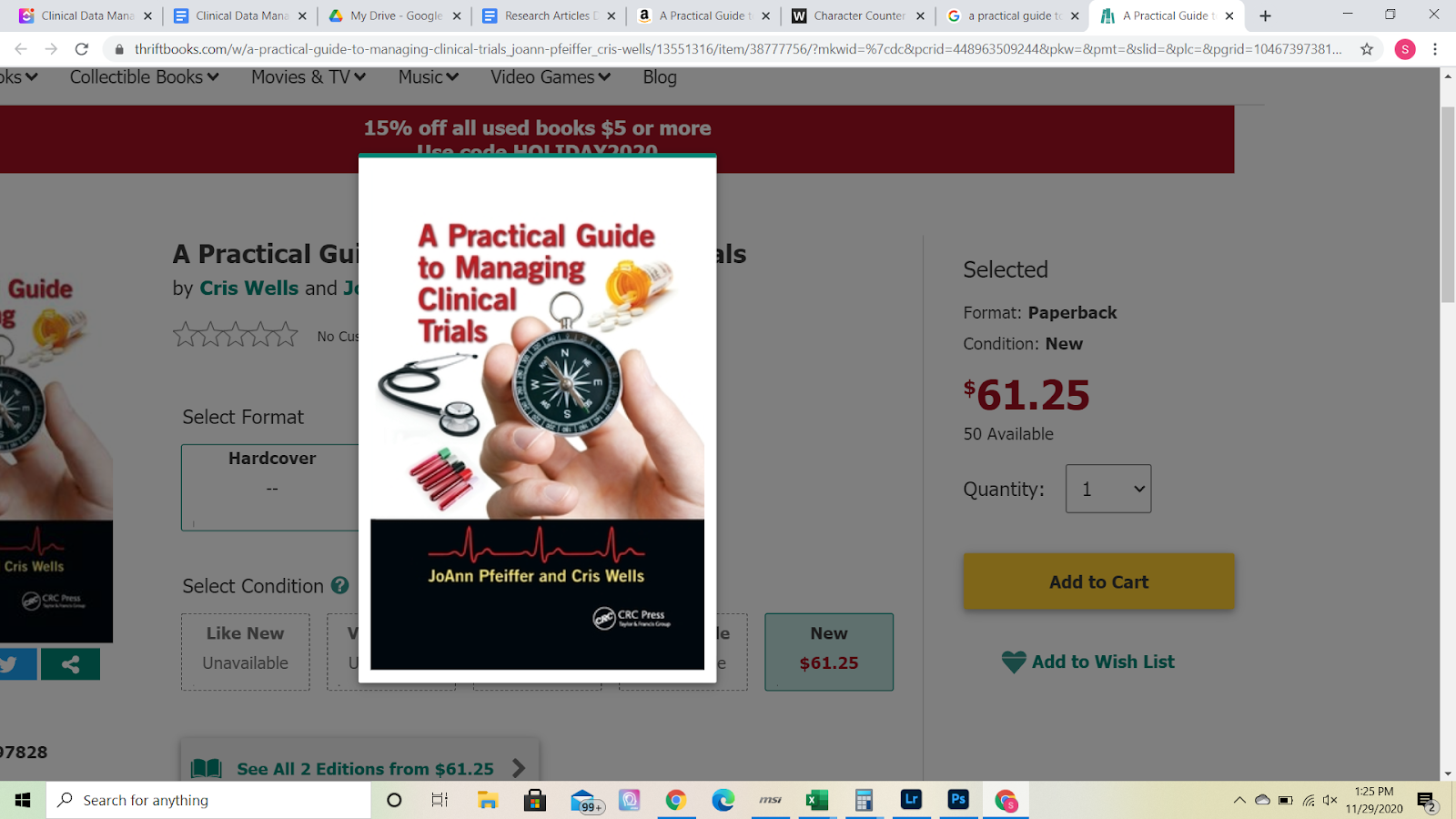Image resolution: width=1456 pixels, height=819 pixels.
Task: Select the Hardcover format option
Action: [x=271, y=487]
